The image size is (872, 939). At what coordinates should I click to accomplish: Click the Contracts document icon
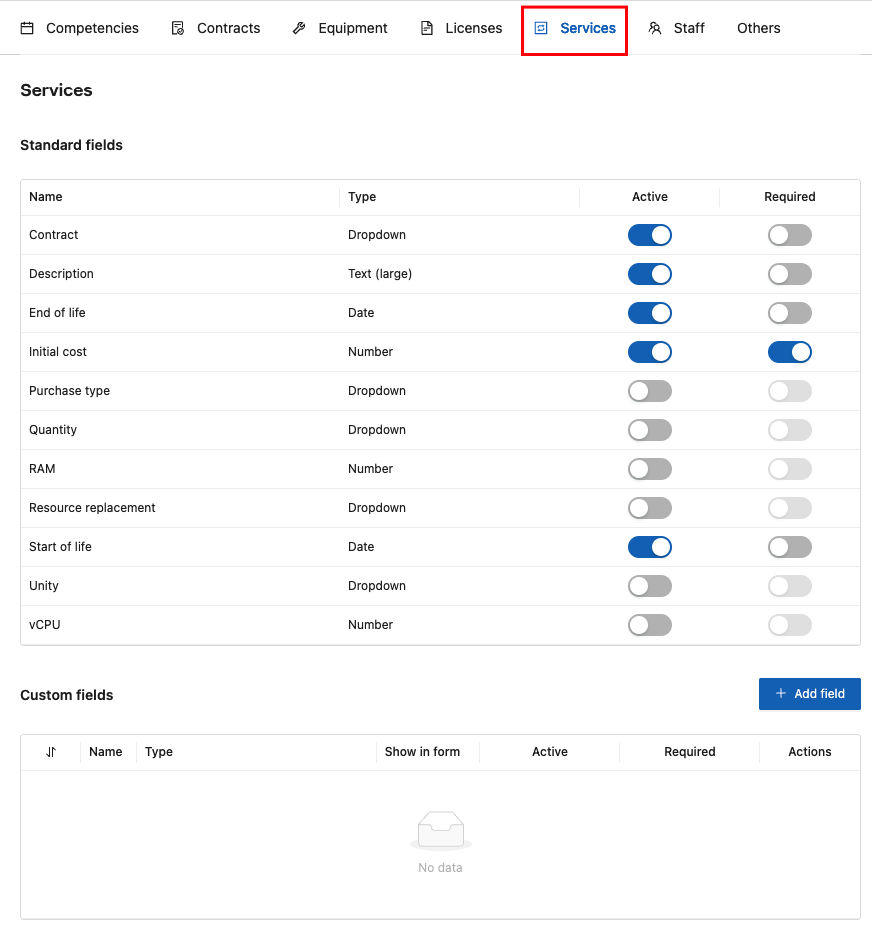(178, 28)
